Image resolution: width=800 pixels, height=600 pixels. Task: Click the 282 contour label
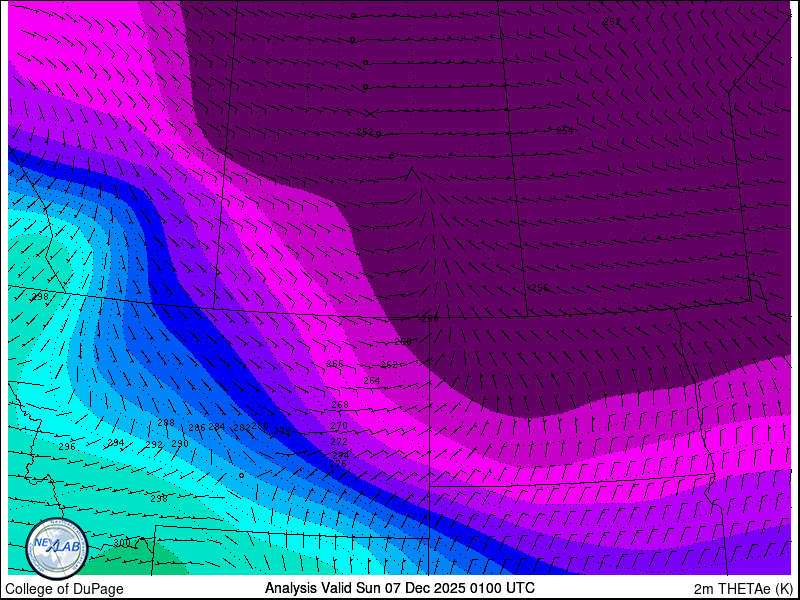(x=242, y=428)
